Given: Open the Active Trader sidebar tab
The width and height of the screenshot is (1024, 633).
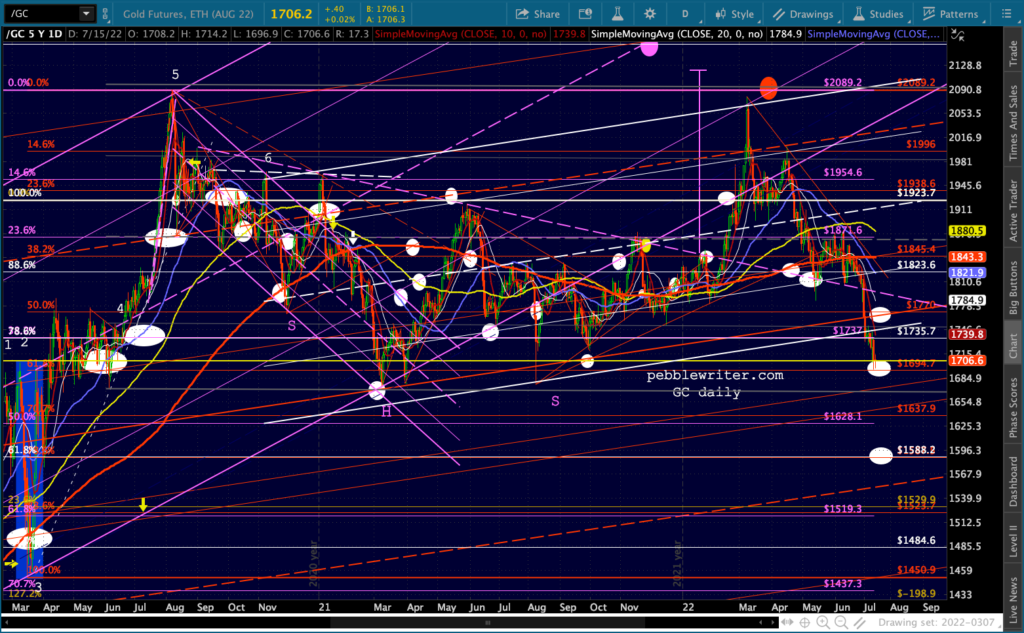Looking at the screenshot, I should click(1014, 212).
